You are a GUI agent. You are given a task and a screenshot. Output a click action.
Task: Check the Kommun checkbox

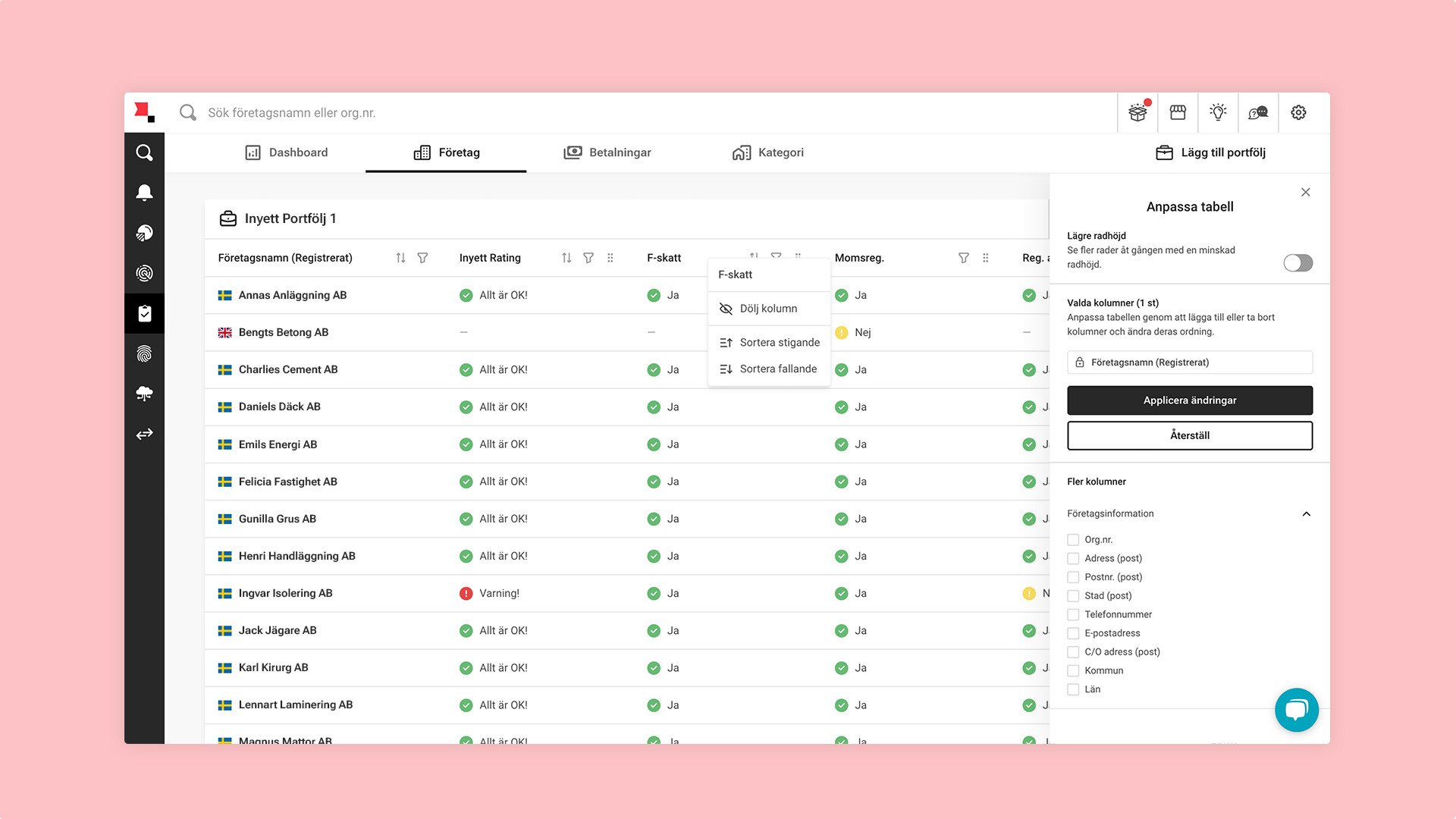(x=1073, y=670)
